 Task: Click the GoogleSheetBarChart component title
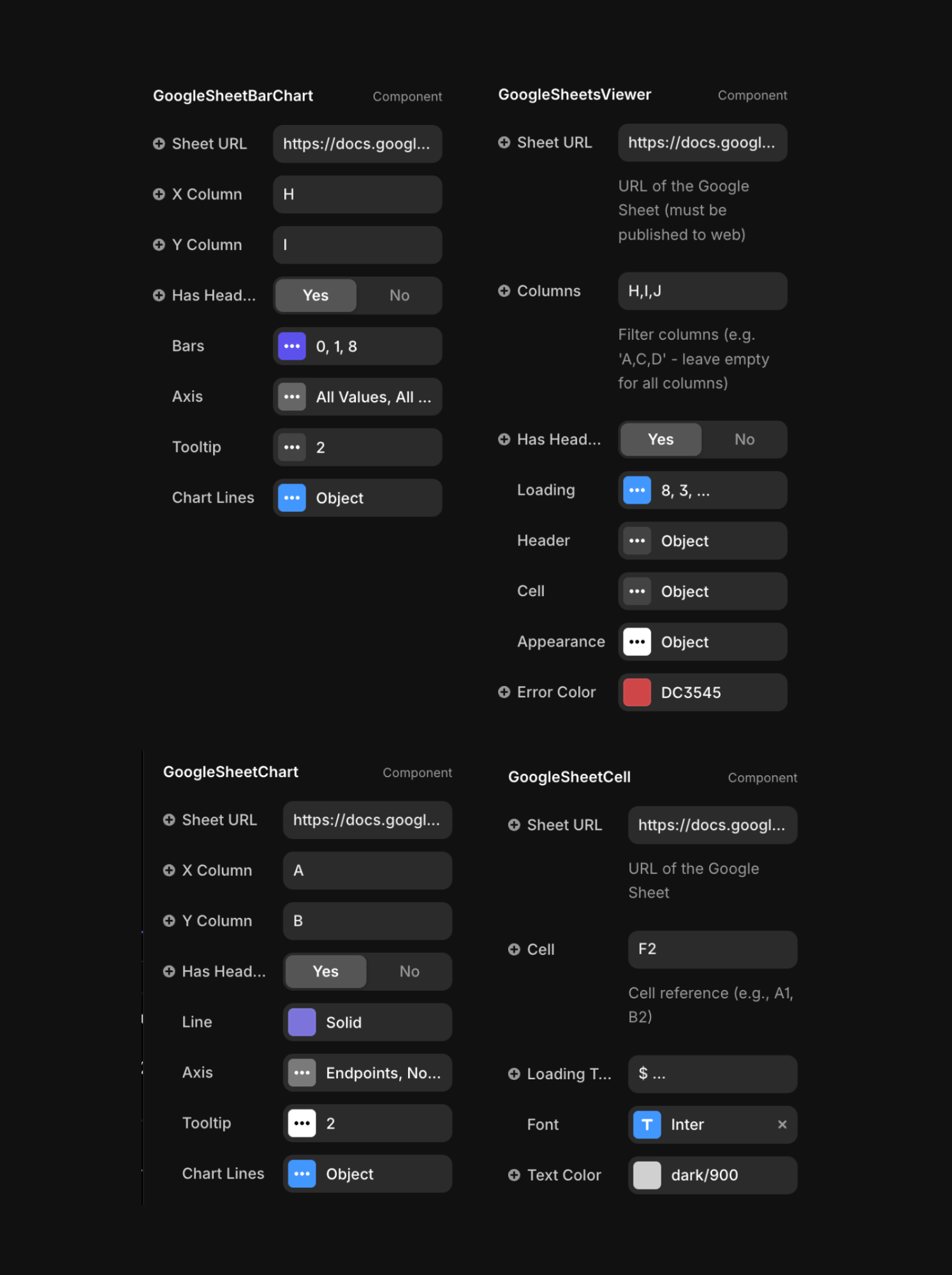tap(233, 96)
